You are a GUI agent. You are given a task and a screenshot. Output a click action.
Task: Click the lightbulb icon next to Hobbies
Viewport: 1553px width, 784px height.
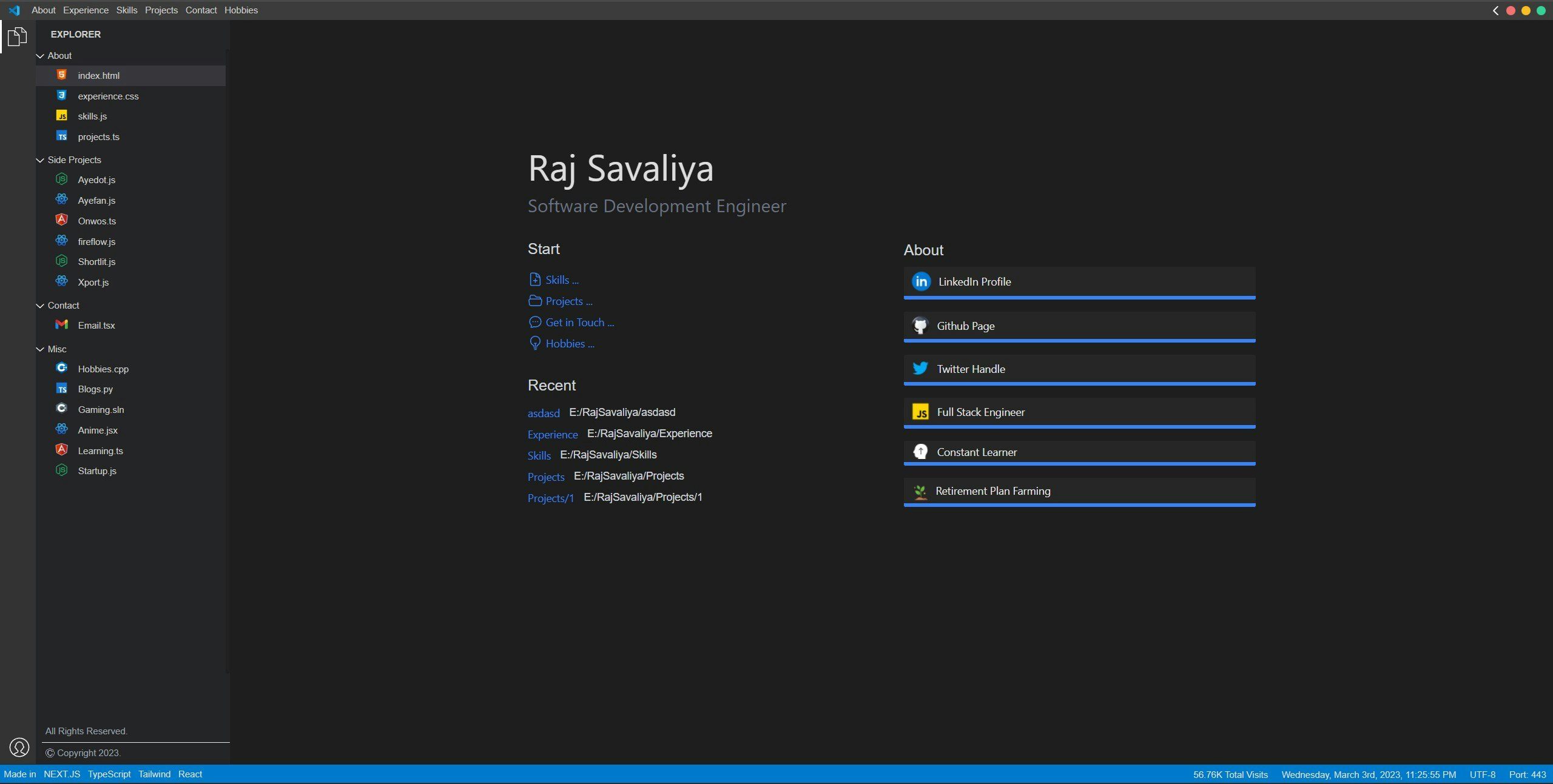pos(534,343)
